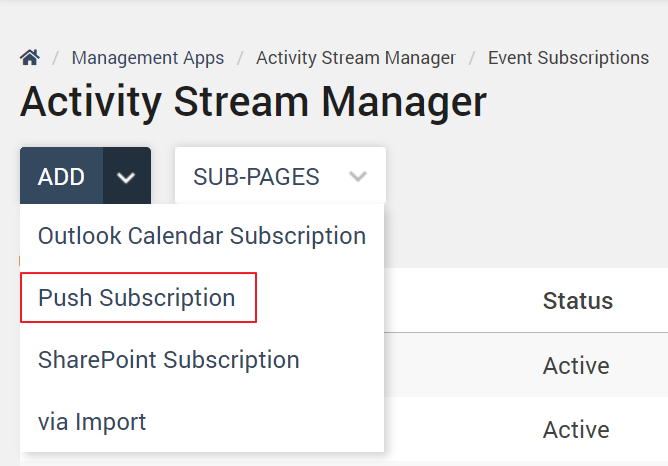Click Active status in first row
This screenshot has height=466, width=668.
pyautogui.click(x=576, y=366)
